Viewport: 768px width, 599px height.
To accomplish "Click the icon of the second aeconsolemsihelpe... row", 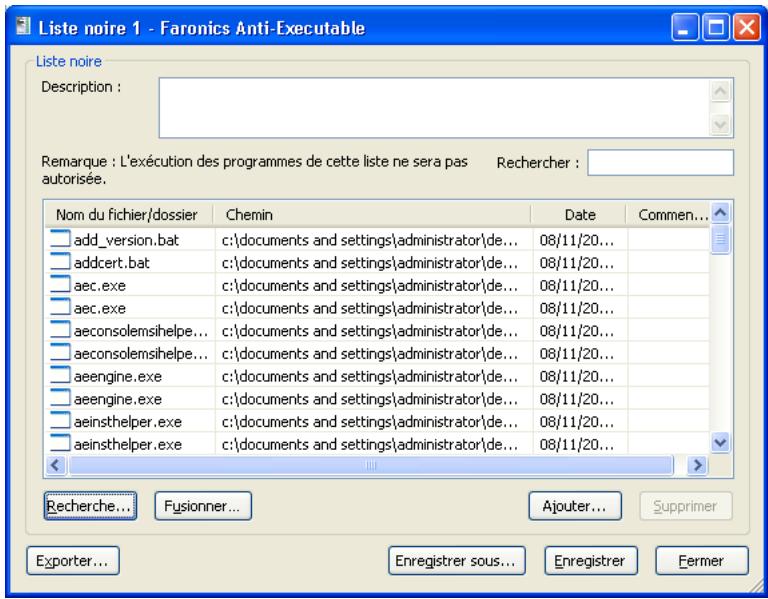I will coord(60,353).
